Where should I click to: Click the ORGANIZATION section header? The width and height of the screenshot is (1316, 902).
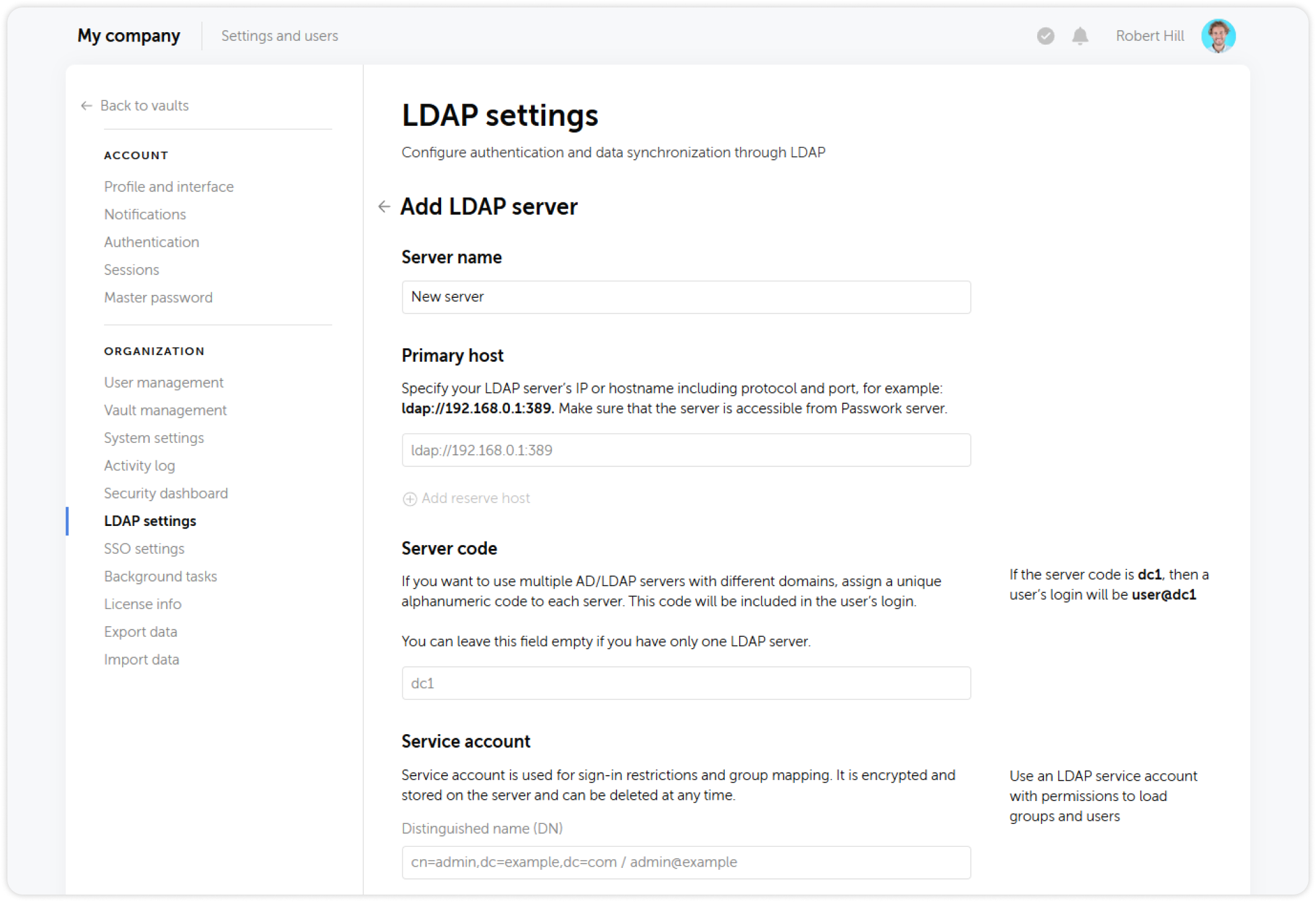pyautogui.click(x=154, y=351)
